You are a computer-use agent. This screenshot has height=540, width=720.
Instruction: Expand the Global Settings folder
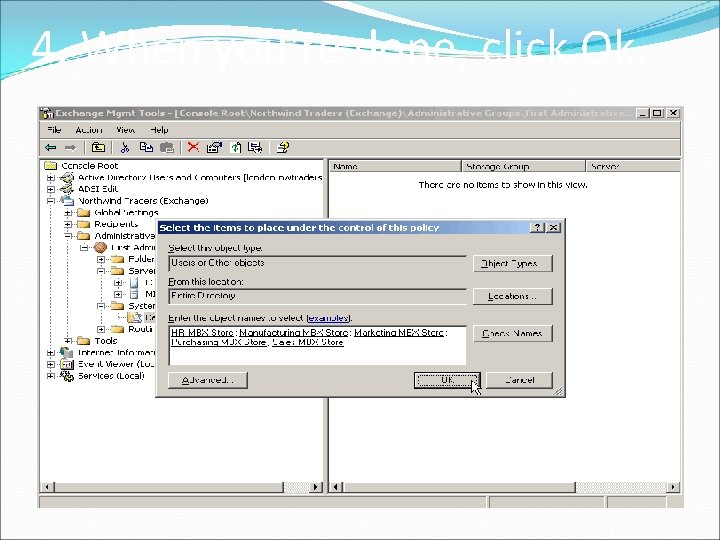click(68, 213)
